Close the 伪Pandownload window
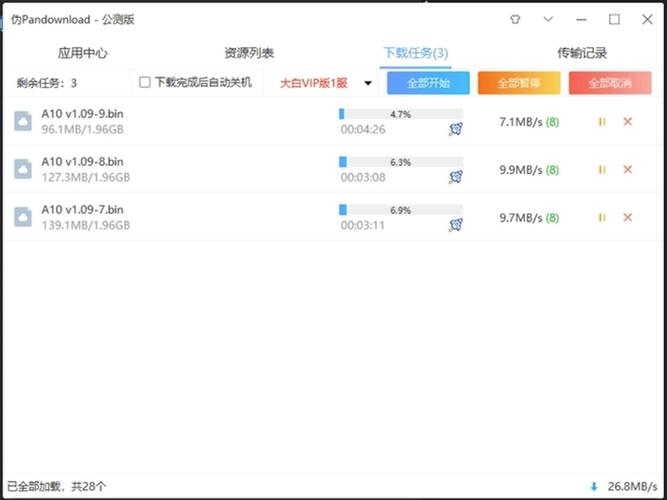667x500 pixels. (x=647, y=20)
